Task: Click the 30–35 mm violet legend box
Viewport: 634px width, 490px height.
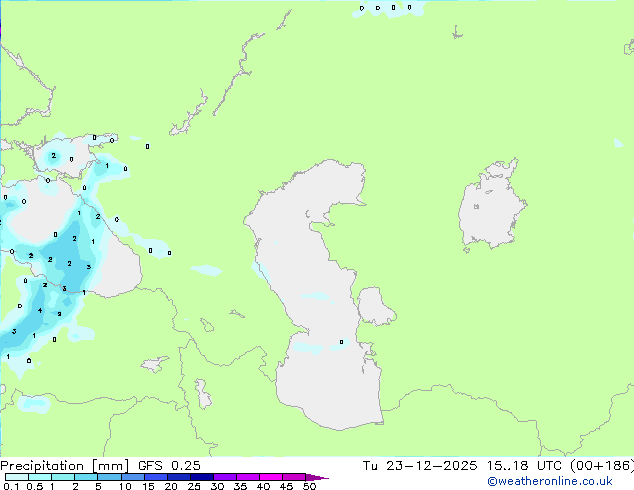Action: [x=225, y=477]
